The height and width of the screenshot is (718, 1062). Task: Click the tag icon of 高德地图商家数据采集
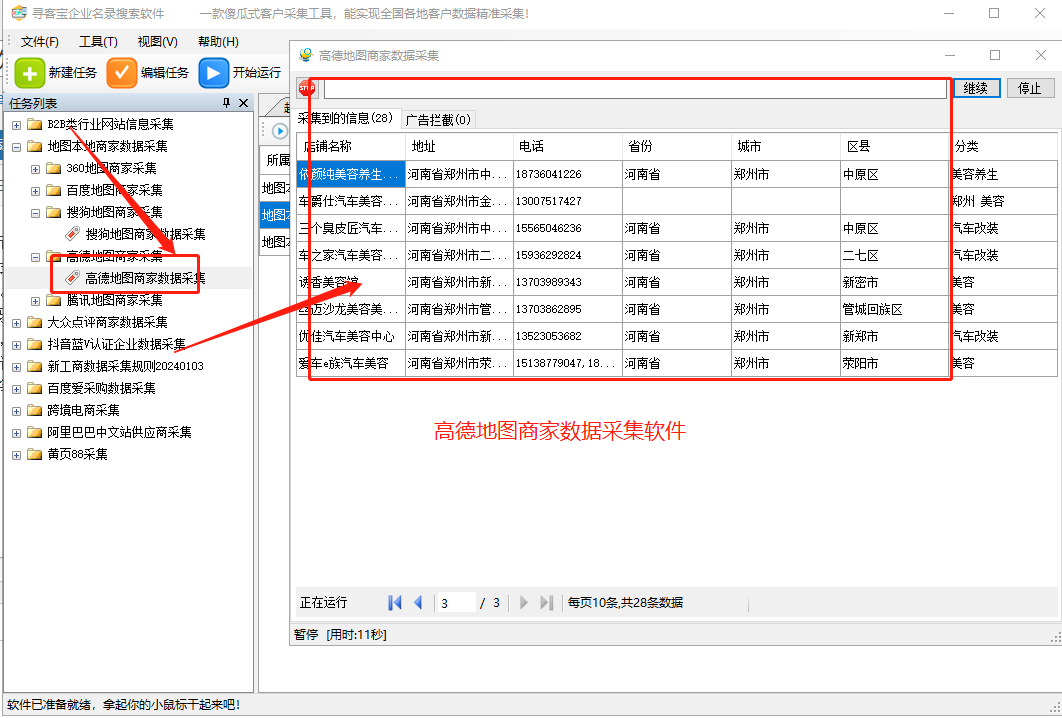72,278
